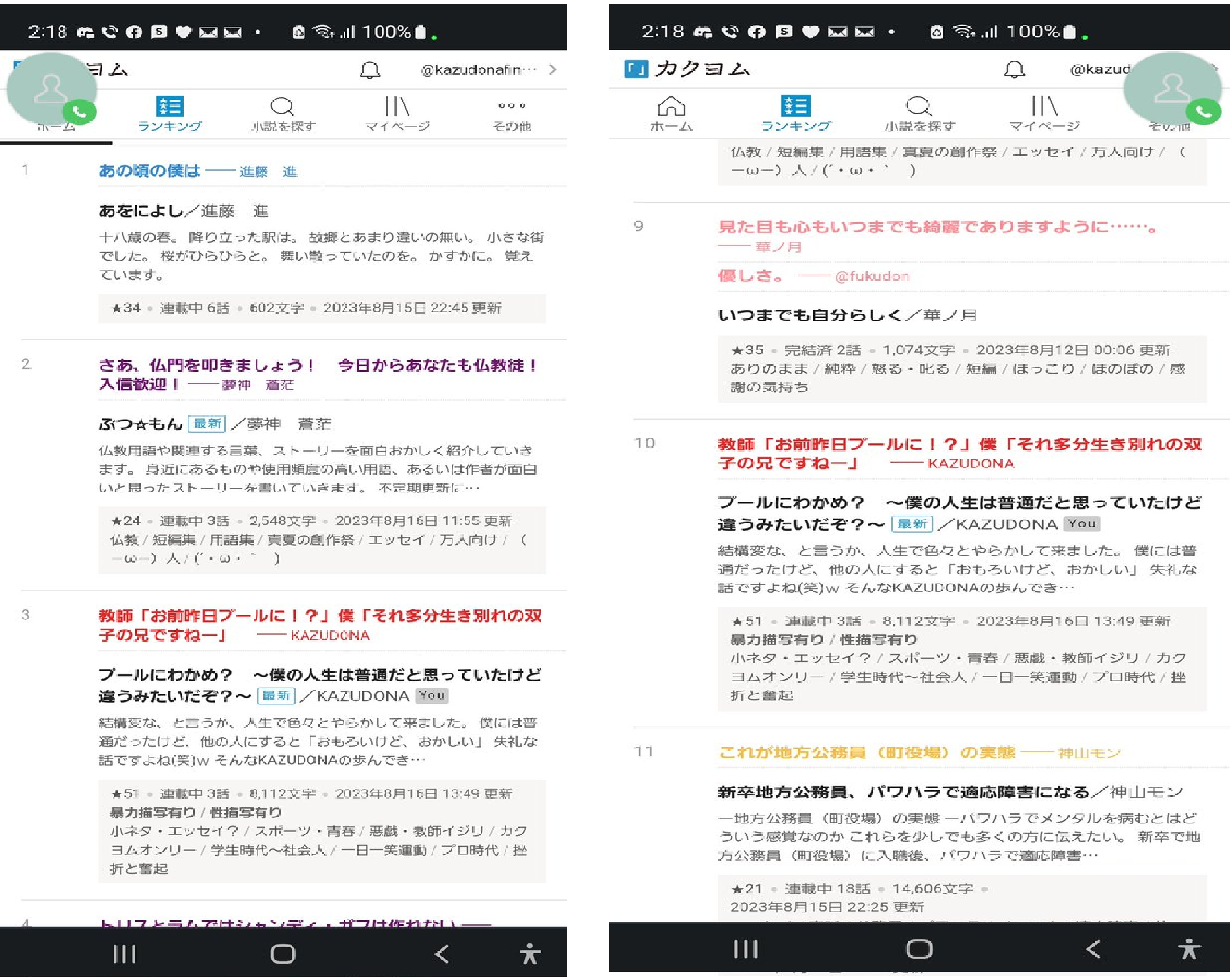
Task: Open the ランキング tab in left screen
Action: point(170,114)
